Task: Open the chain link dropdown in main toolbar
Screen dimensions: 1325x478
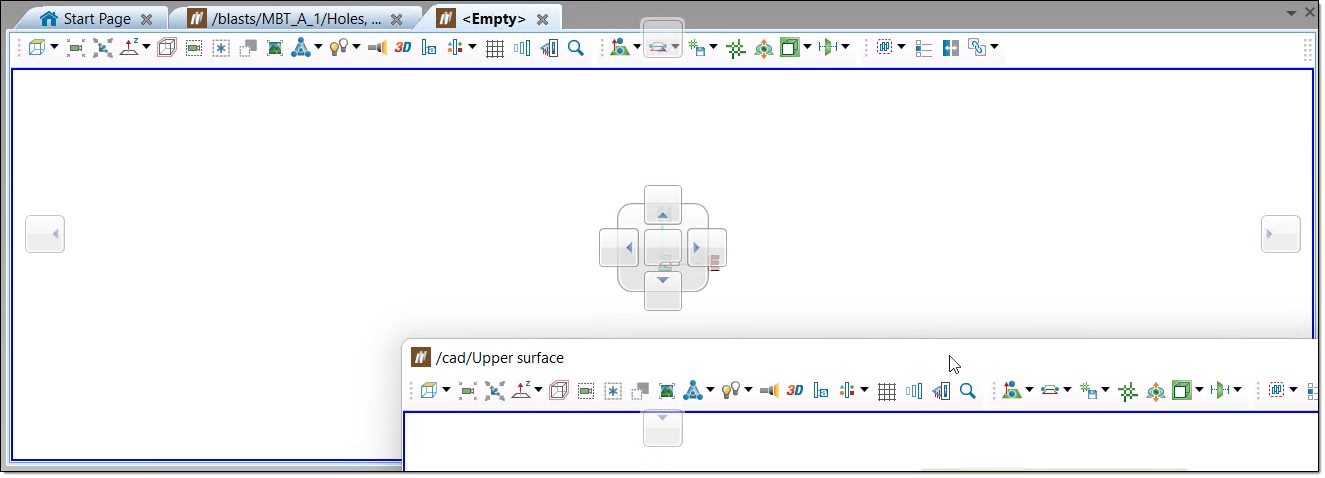Action: (x=994, y=47)
